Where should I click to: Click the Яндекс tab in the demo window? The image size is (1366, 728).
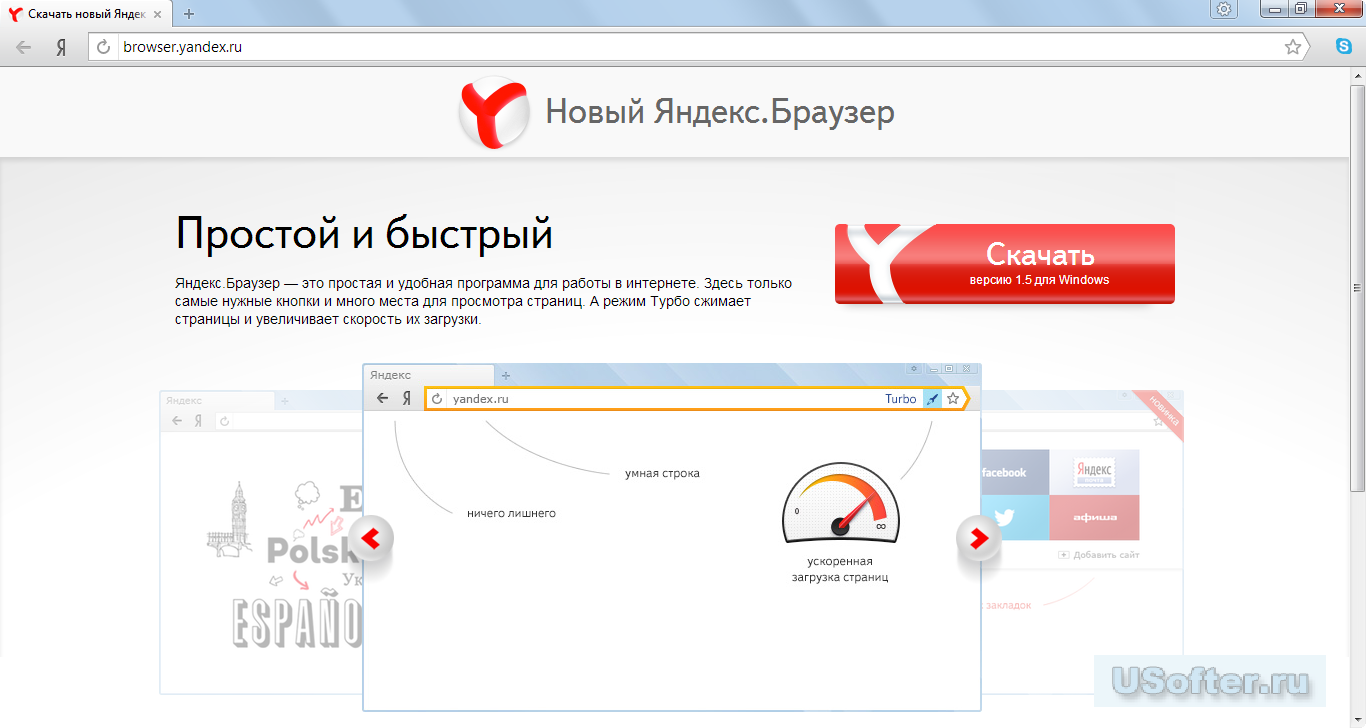click(x=428, y=375)
